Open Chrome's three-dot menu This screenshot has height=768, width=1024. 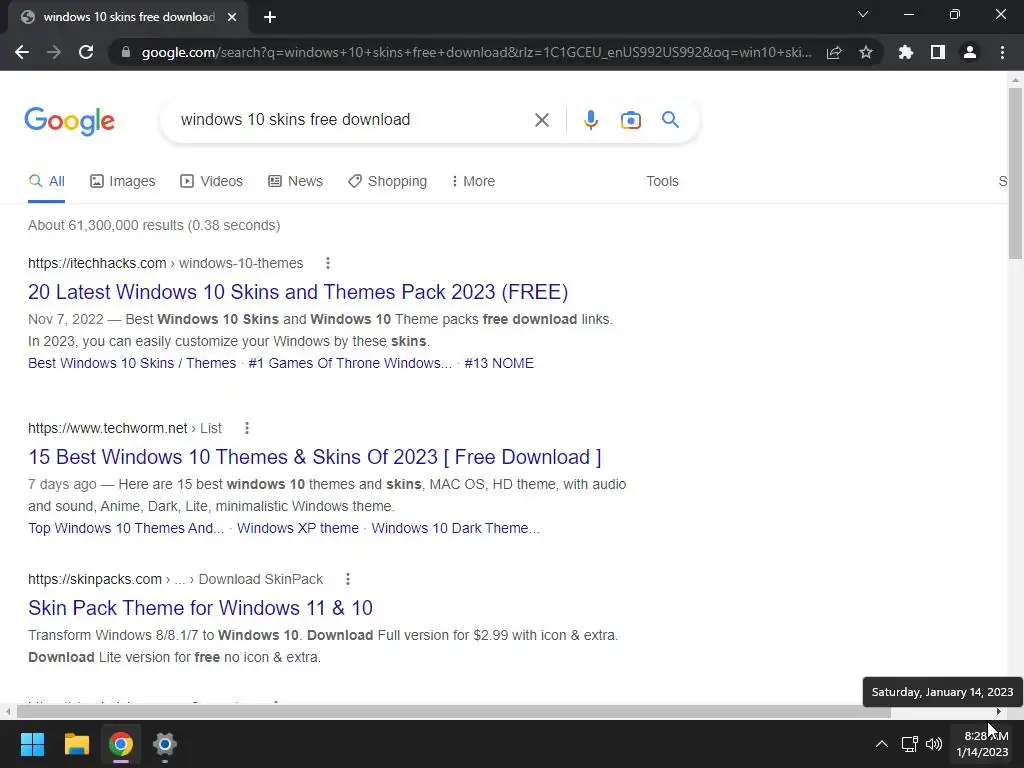tap(1002, 52)
